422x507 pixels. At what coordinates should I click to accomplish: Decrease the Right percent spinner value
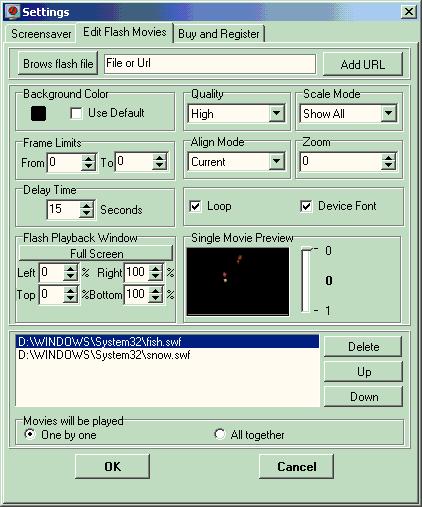coord(156,277)
